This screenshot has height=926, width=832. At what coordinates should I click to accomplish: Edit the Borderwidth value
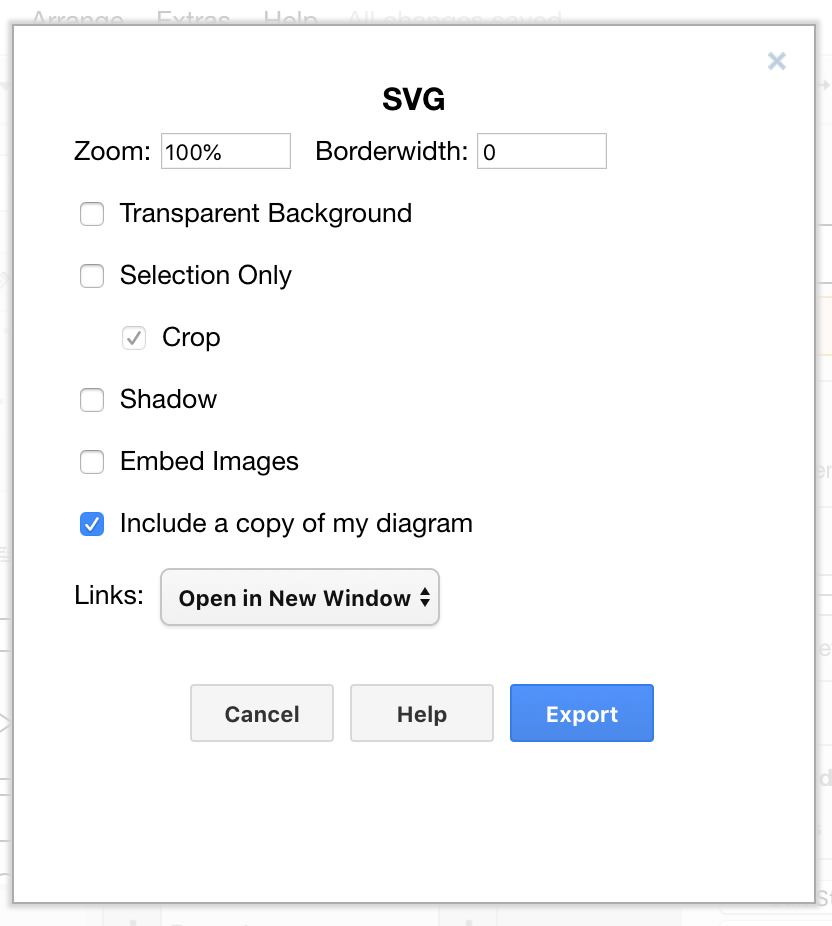[x=542, y=150]
